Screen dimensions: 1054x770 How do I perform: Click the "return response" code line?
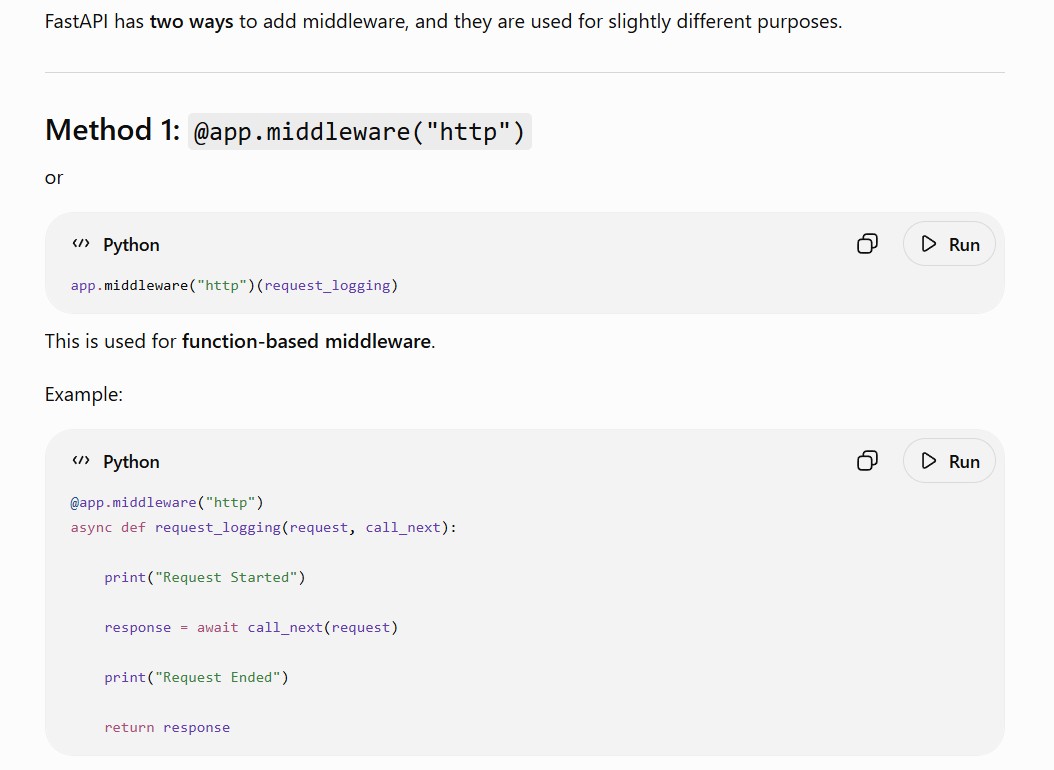tap(167, 727)
